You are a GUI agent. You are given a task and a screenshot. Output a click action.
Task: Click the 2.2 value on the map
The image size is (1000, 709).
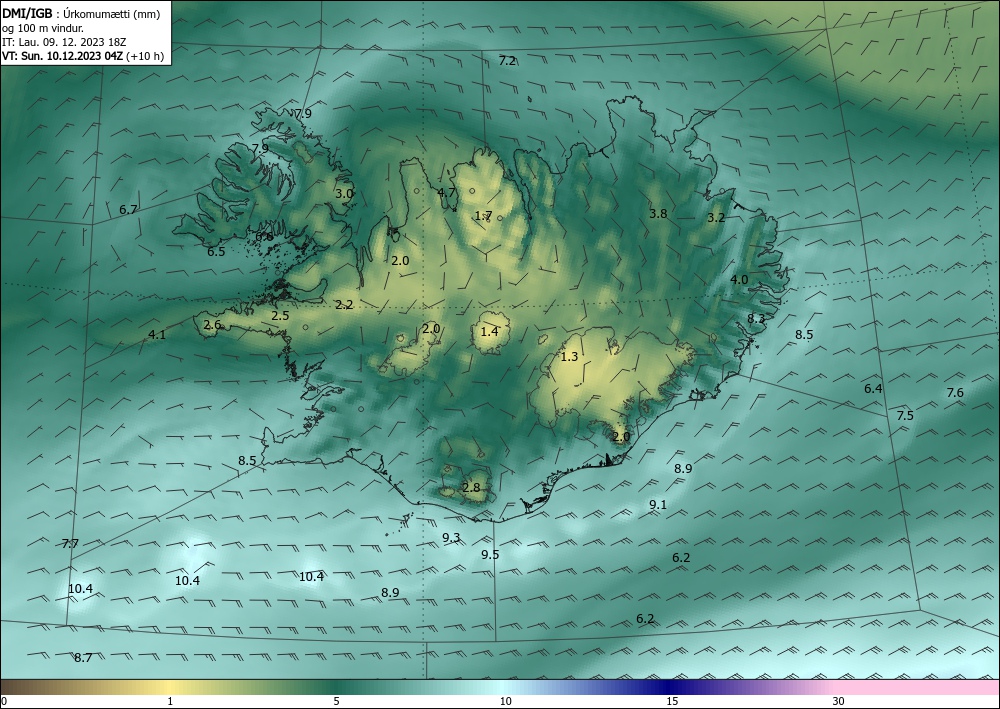pos(344,305)
